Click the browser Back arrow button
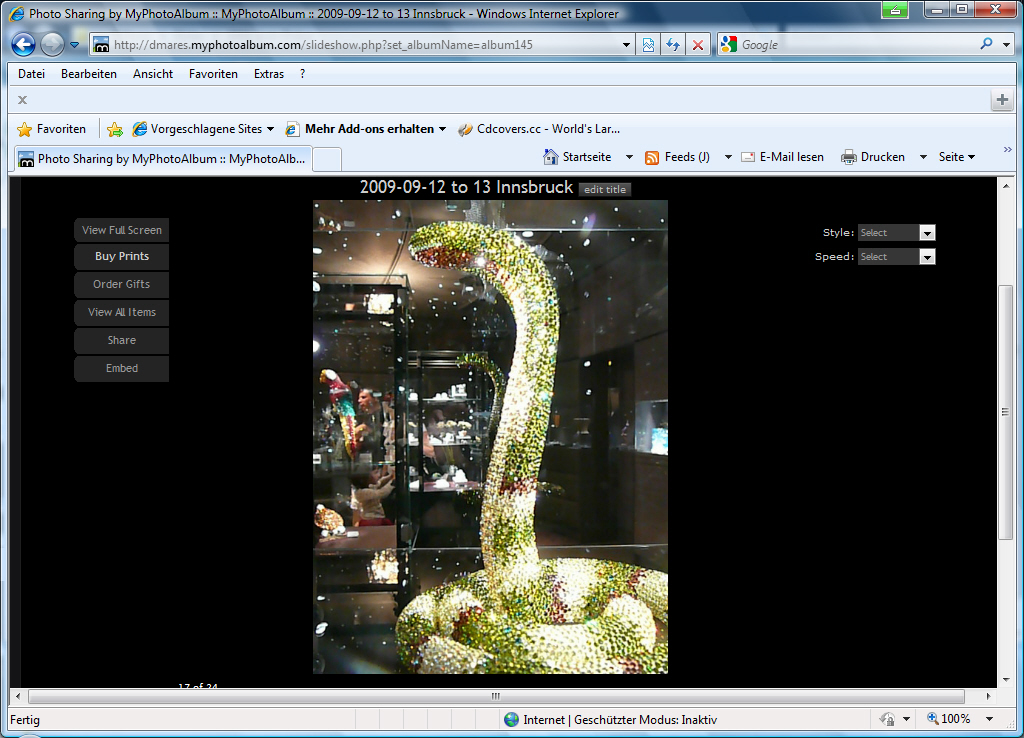1024x738 pixels. point(24,45)
